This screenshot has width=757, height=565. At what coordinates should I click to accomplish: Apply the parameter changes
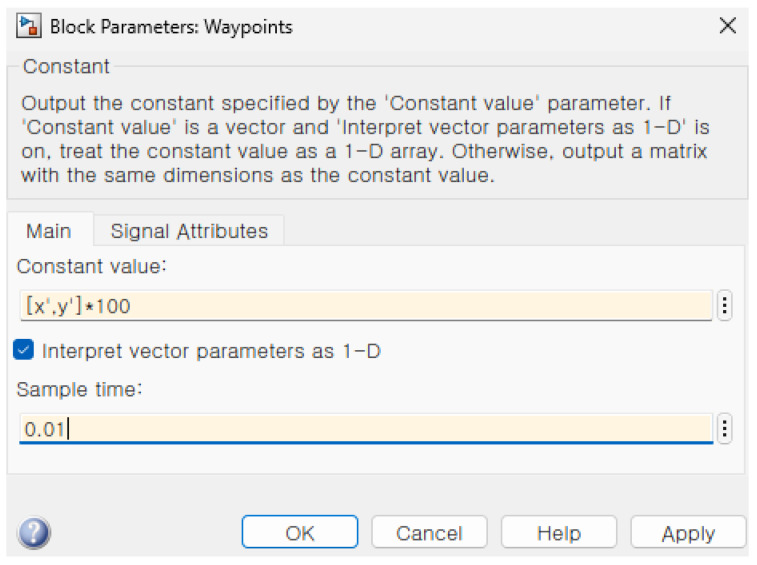pyautogui.click(x=688, y=532)
